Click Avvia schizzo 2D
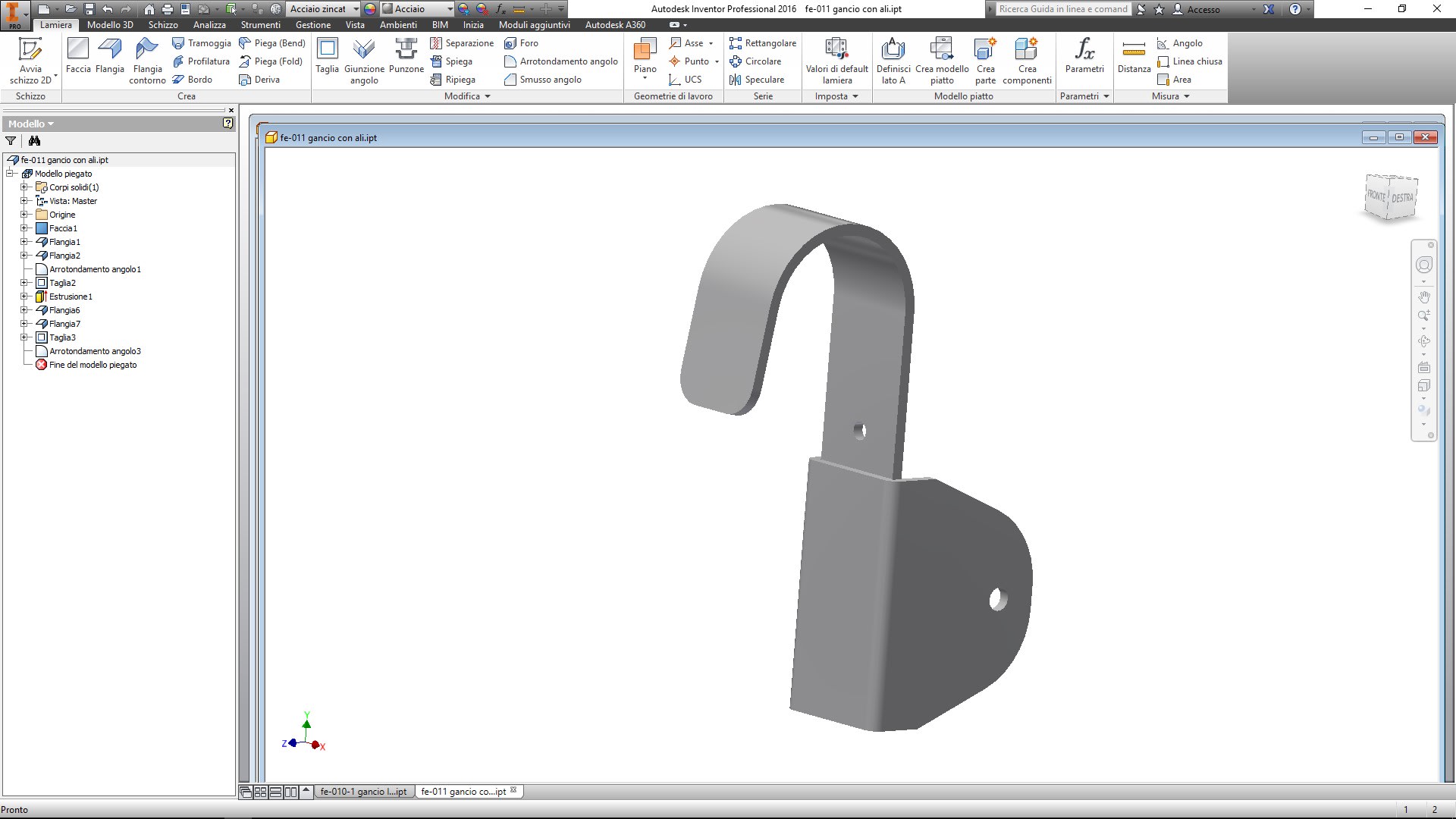The width and height of the screenshot is (1456, 819). coord(30,59)
